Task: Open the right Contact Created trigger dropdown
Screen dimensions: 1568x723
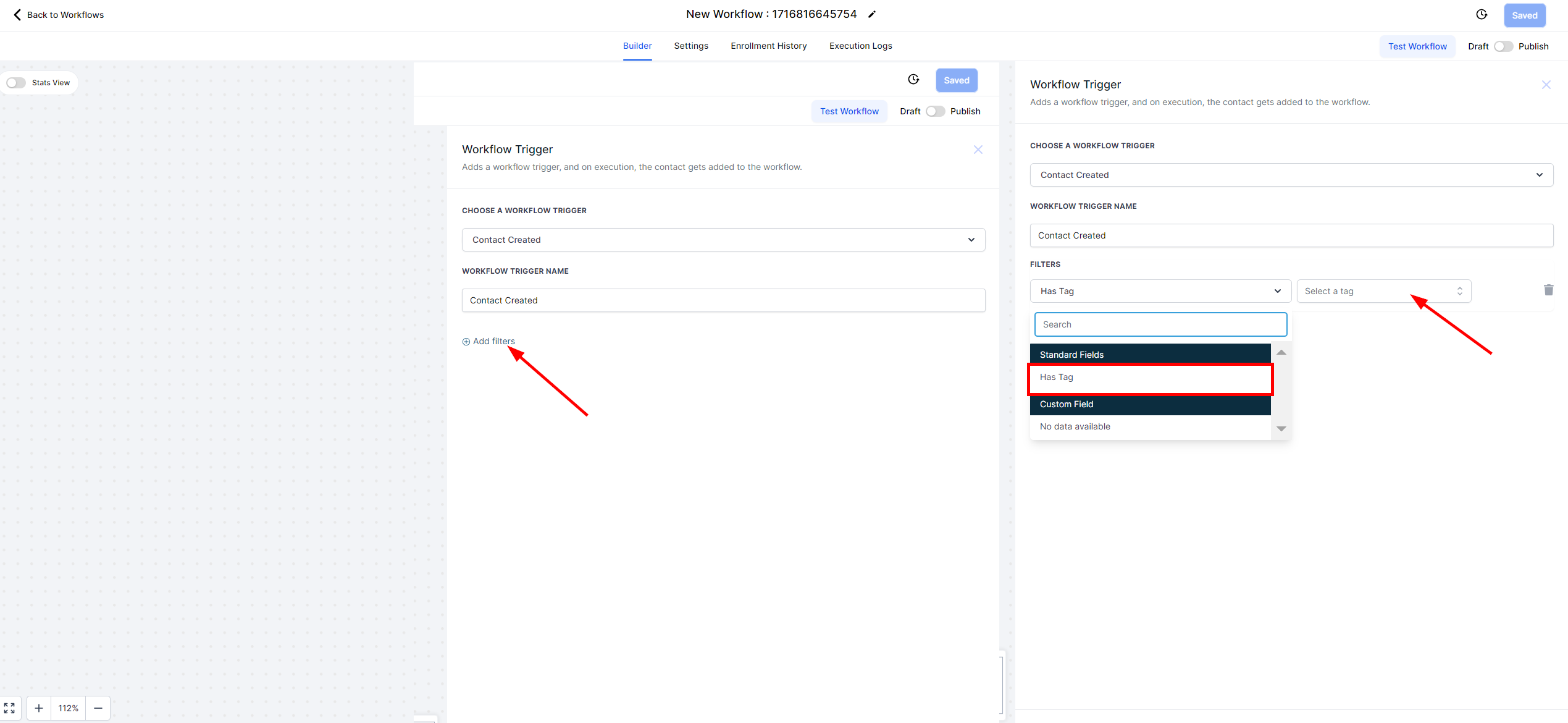Action: point(1291,175)
